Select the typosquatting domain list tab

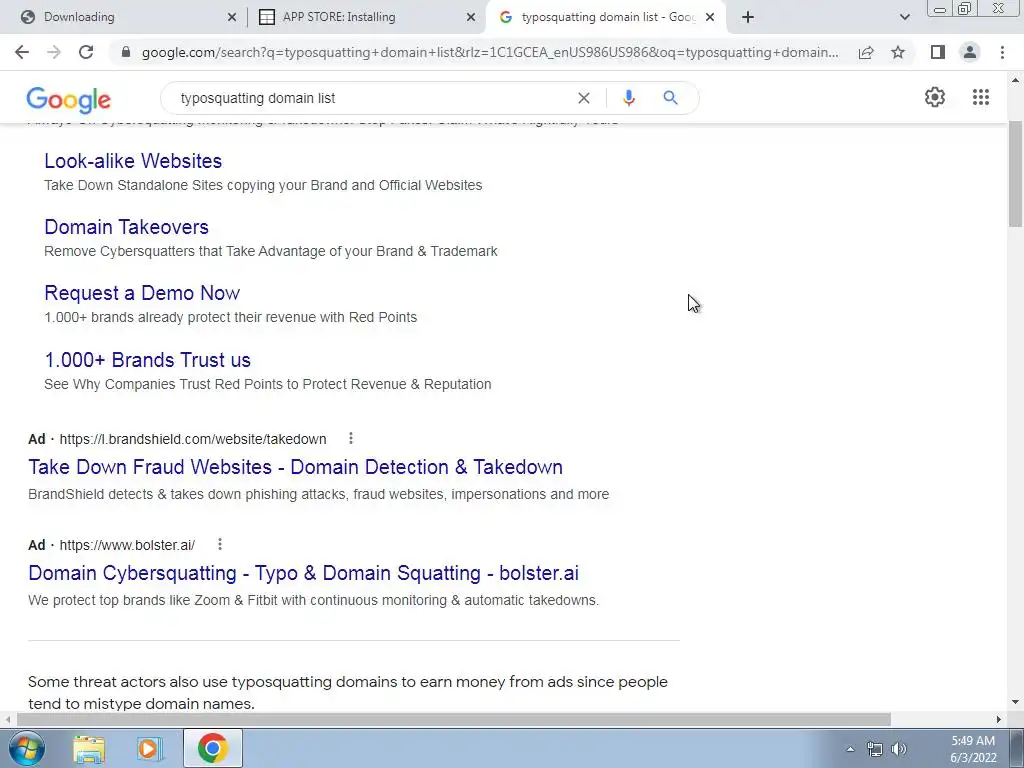pyautogui.click(x=606, y=17)
